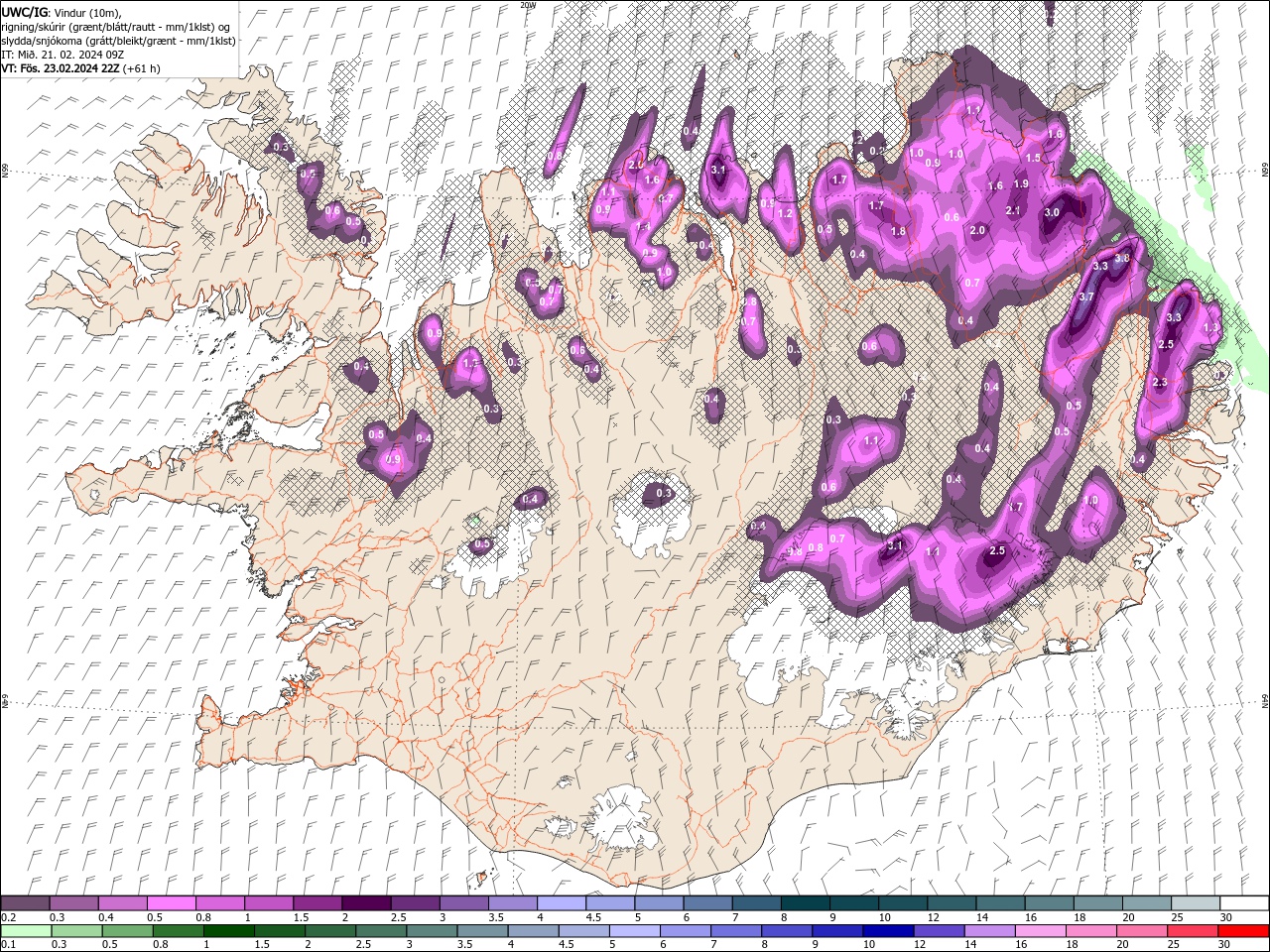Click the valid time "VT: Fös. 23.02.2024 22Z (+61 h)"
Screen dimensions: 1270x952
80,68
